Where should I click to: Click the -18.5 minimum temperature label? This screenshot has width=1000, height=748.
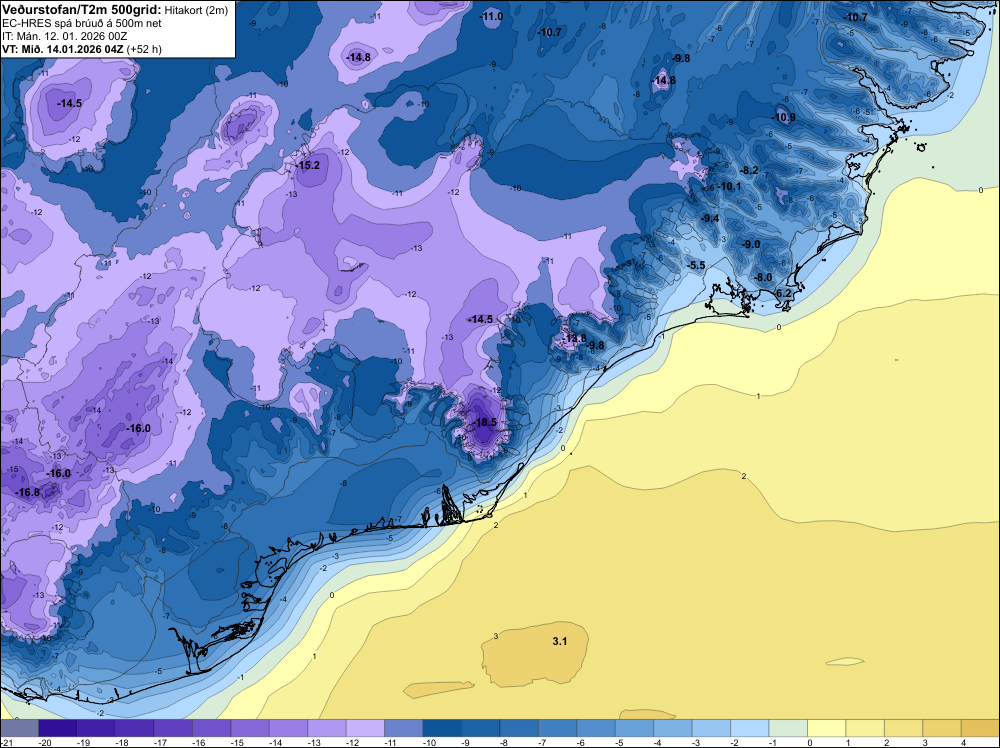[x=486, y=423]
